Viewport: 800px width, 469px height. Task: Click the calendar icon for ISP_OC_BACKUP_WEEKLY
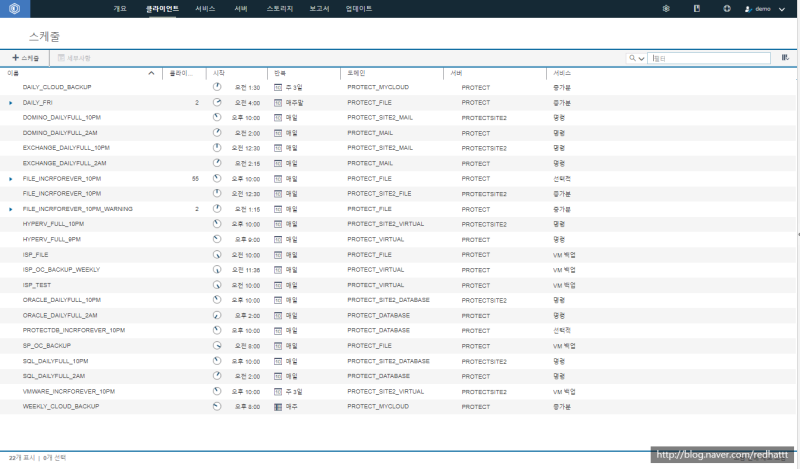click(278, 270)
